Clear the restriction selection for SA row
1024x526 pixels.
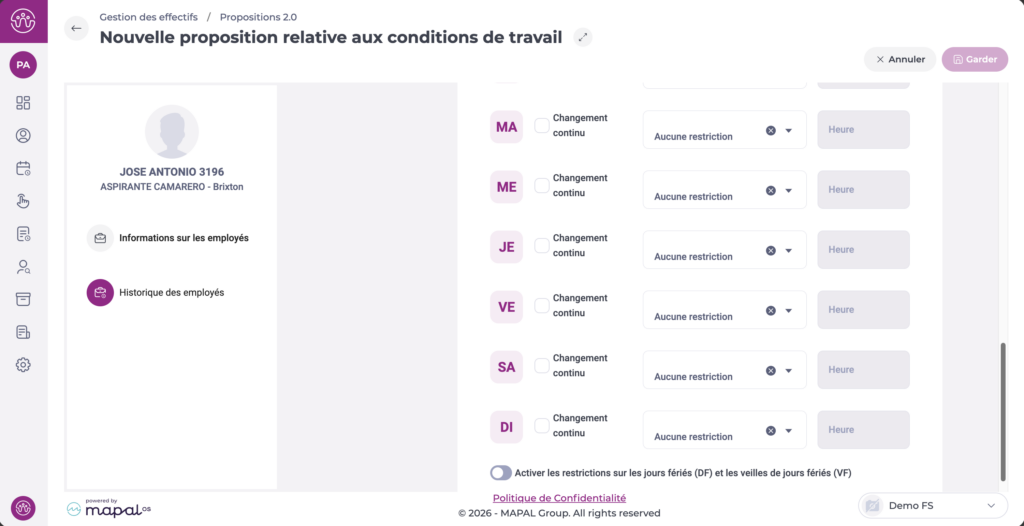point(771,370)
